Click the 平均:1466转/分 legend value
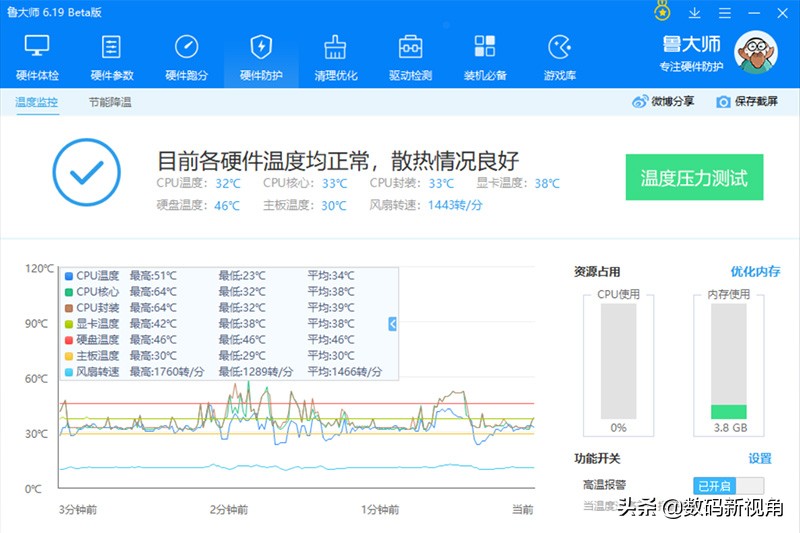800x533 pixels. tap(344, 372)
